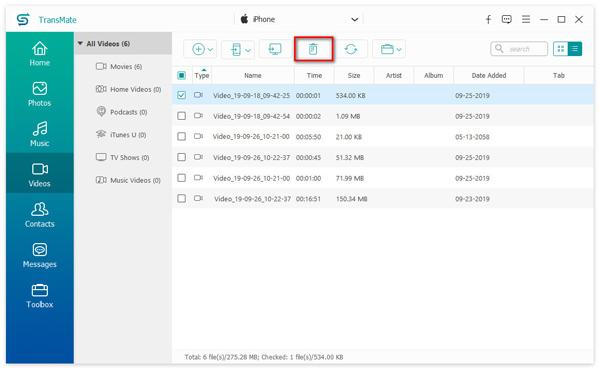Click the search input field

pos(519,49)
